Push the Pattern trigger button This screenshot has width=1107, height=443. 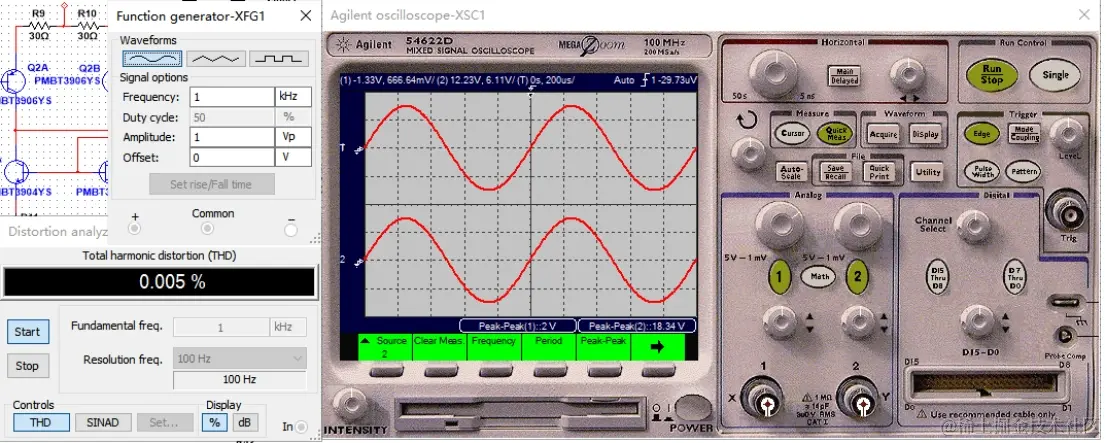click(1024, 172)
